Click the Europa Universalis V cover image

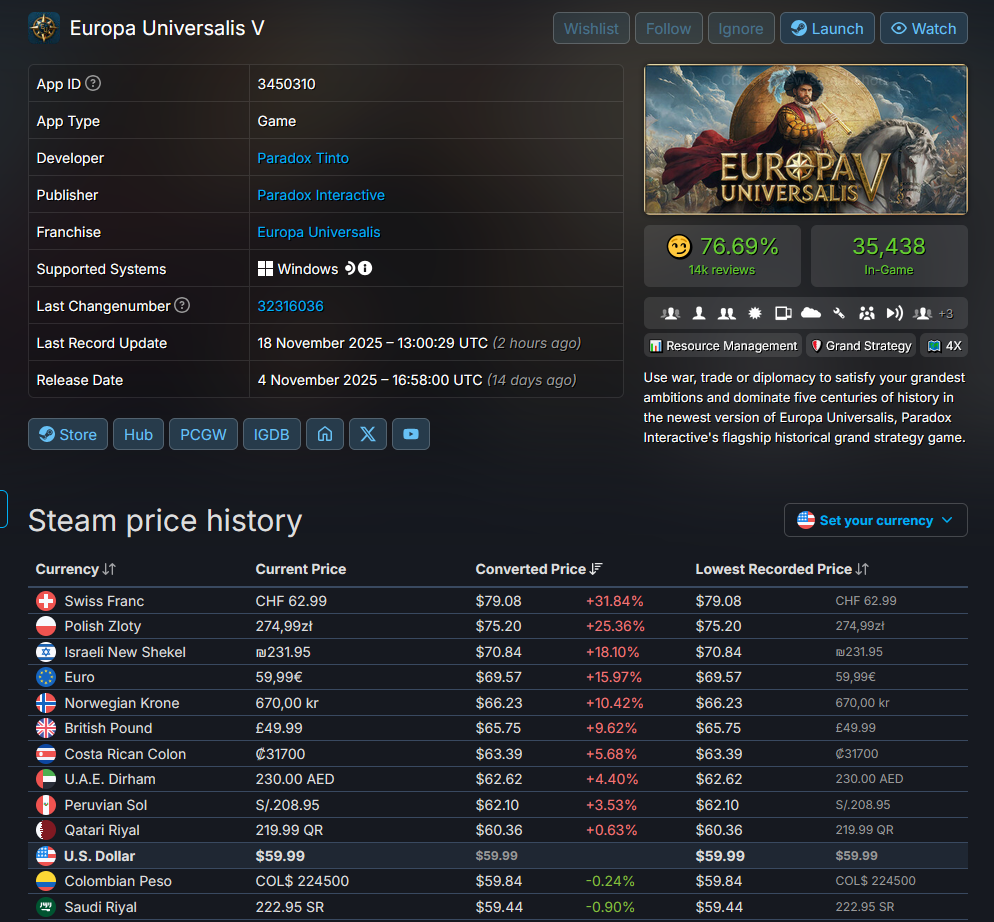(805, 140)
